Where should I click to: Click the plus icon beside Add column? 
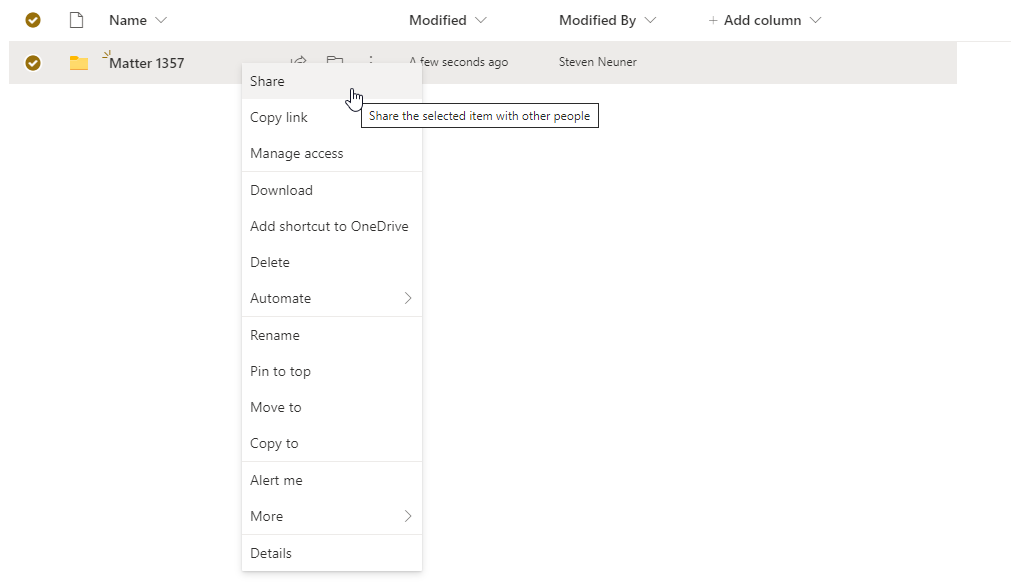pos(713,21)
